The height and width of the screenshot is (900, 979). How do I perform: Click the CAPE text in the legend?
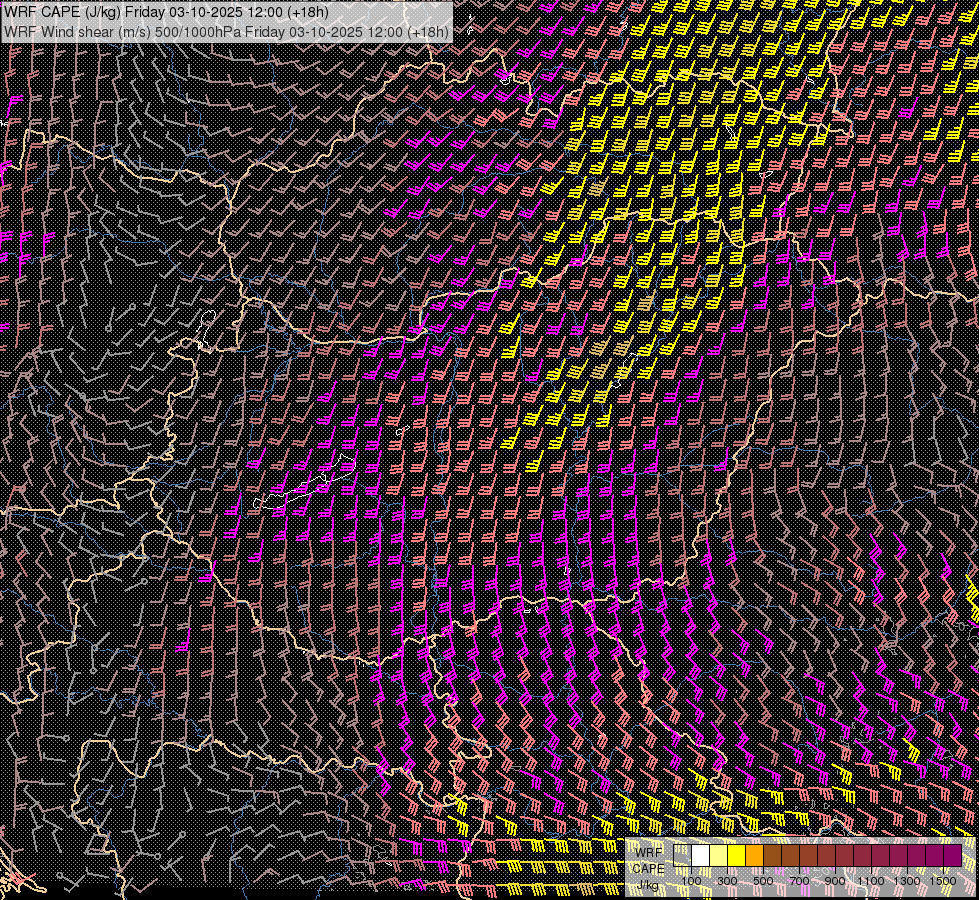649,868
